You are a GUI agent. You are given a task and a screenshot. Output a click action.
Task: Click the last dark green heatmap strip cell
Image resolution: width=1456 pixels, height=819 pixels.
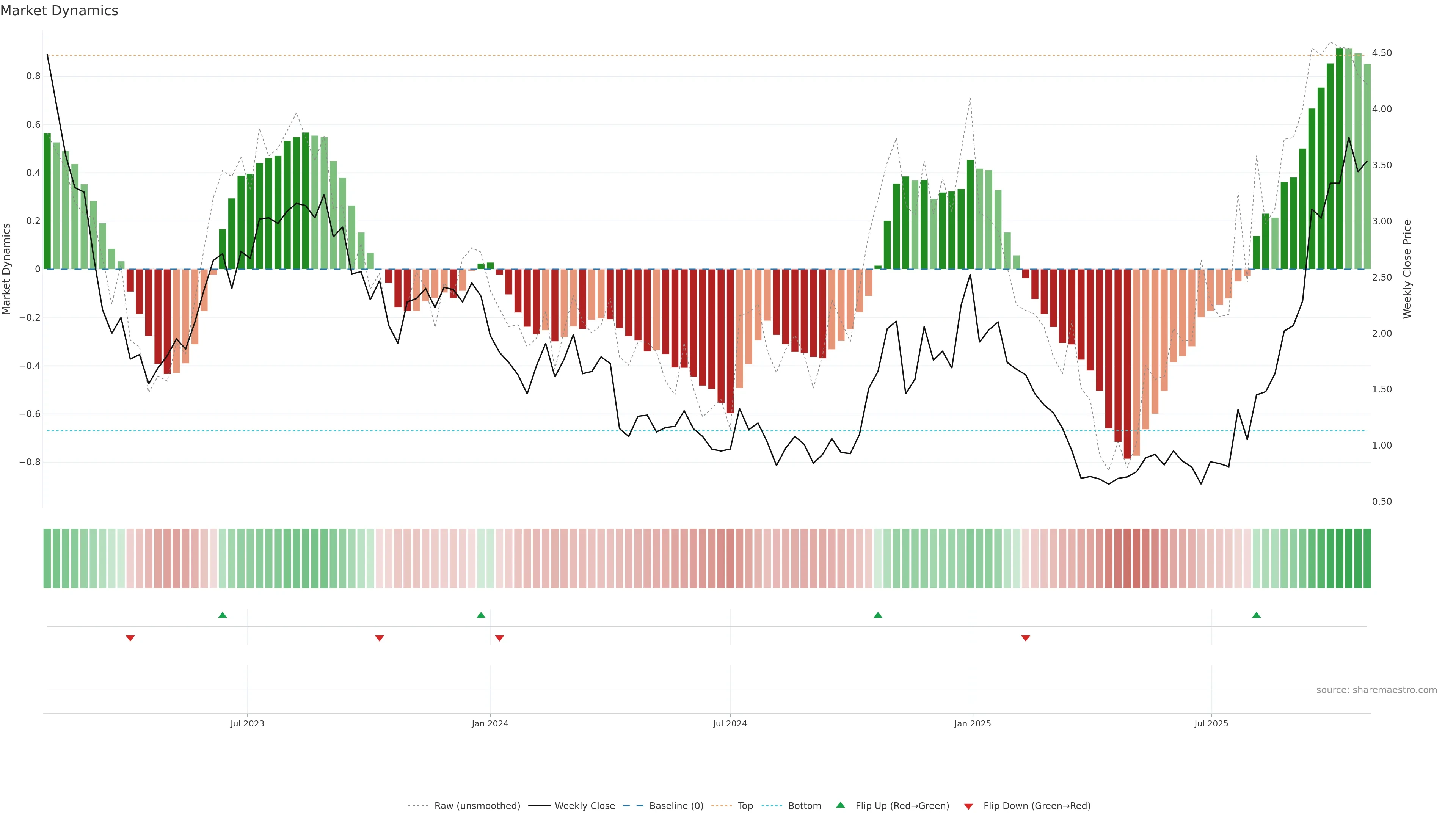tap(1367, 558)
